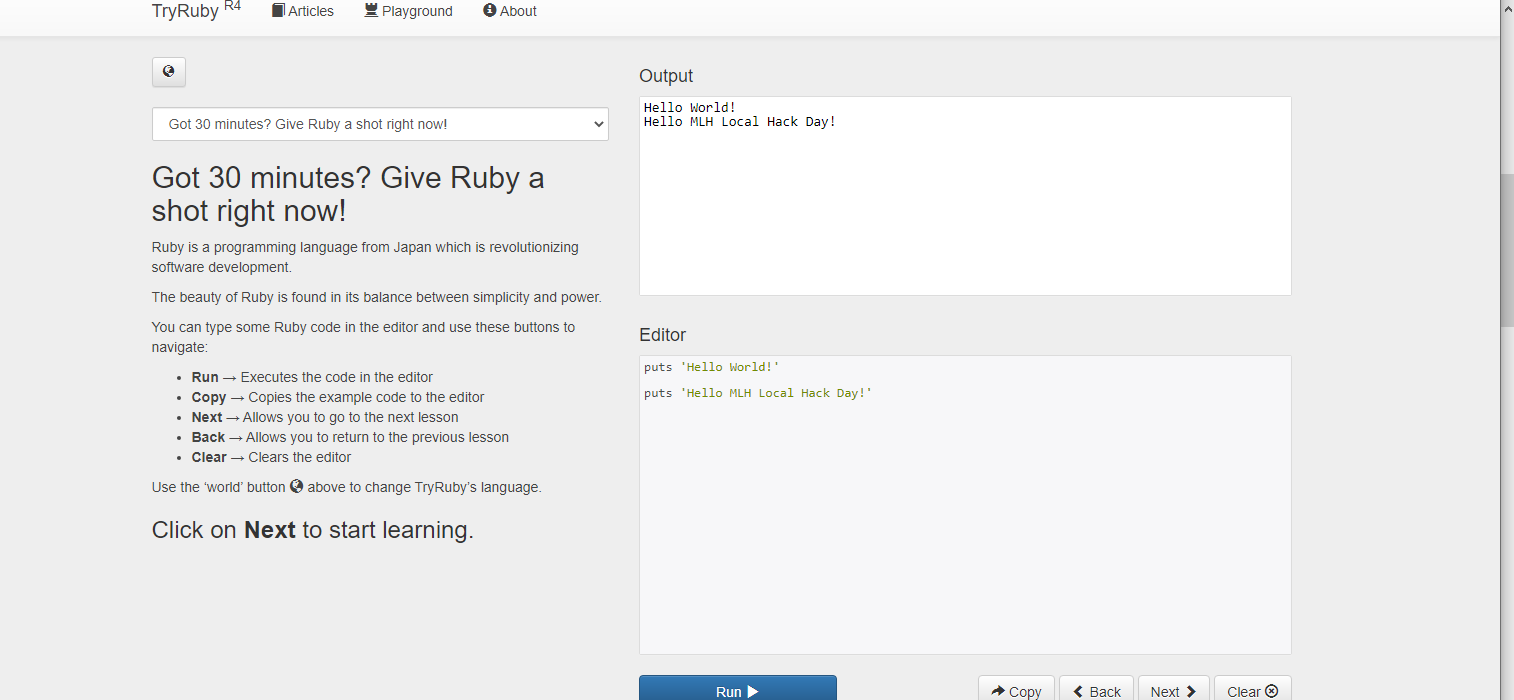Click output line 'Hello MLH Local Hack Day!'
Viewport: 1514px width, 700px height.
pyautogui.click(x=740, y=122)
